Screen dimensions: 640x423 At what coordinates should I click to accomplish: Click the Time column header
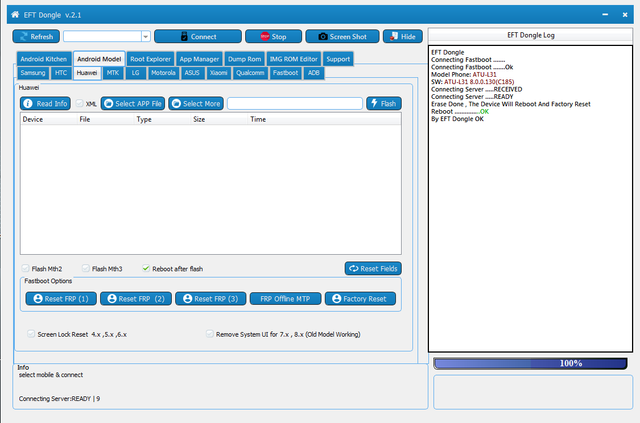(276, 119)
